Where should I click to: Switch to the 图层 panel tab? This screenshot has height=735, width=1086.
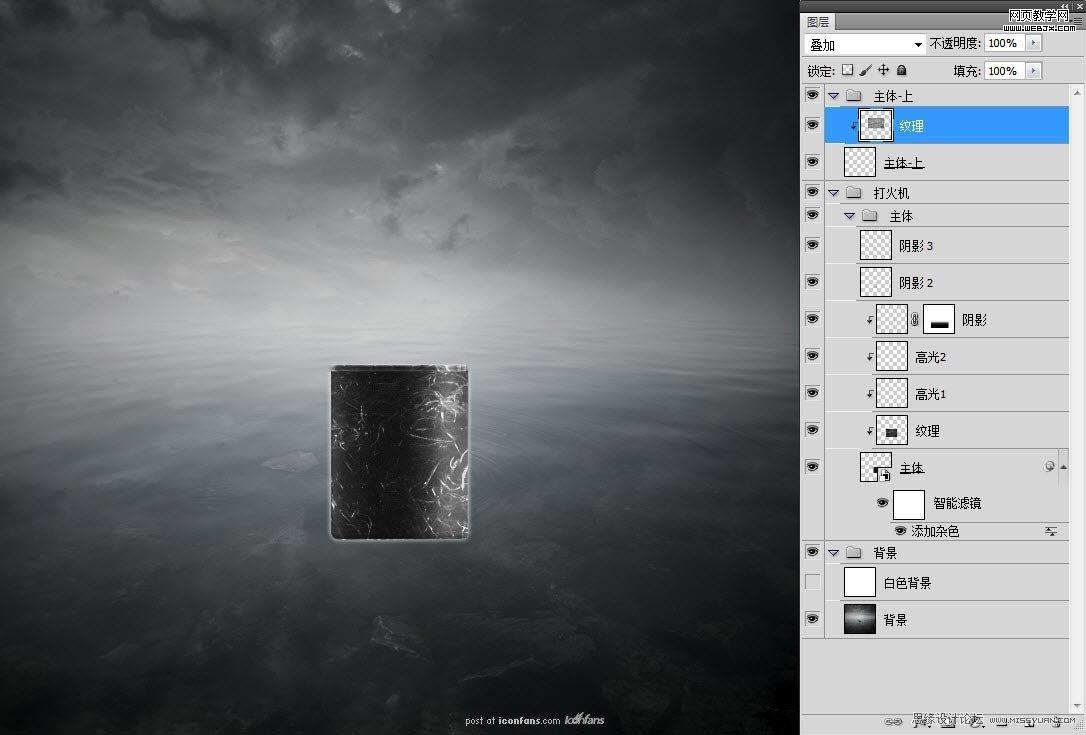click(818, 20)
